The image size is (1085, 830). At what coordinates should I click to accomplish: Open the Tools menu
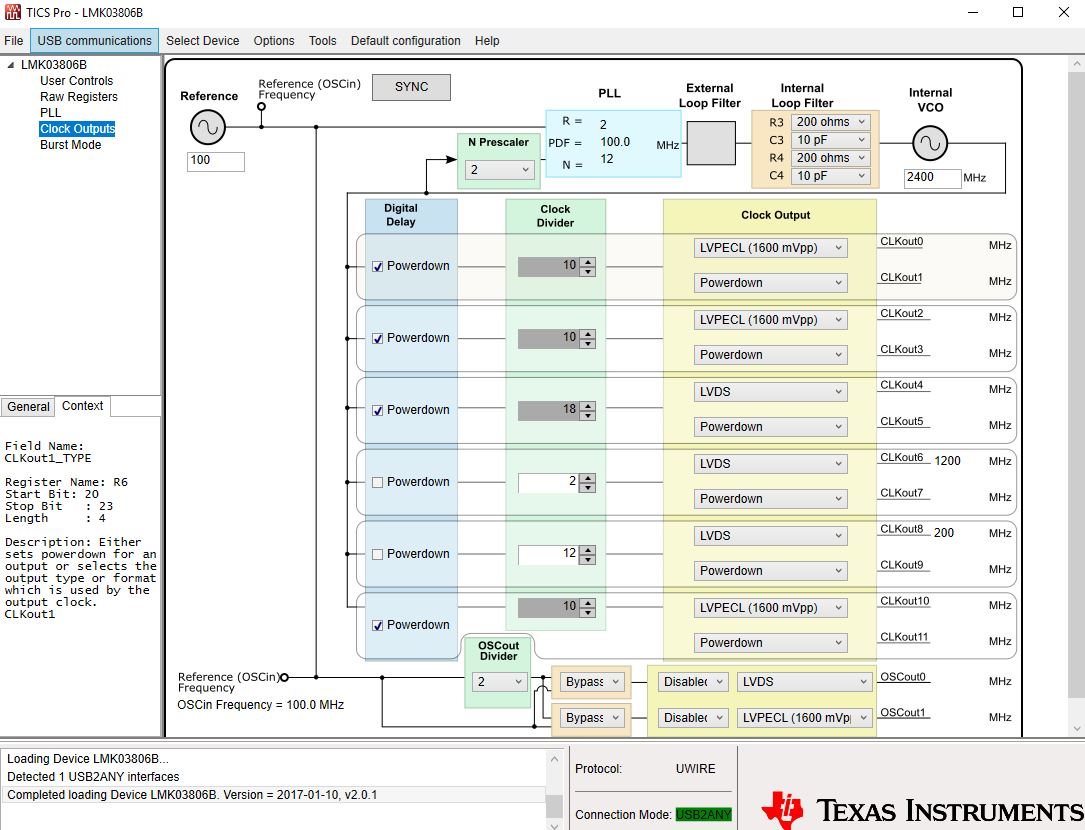point(322,41)
